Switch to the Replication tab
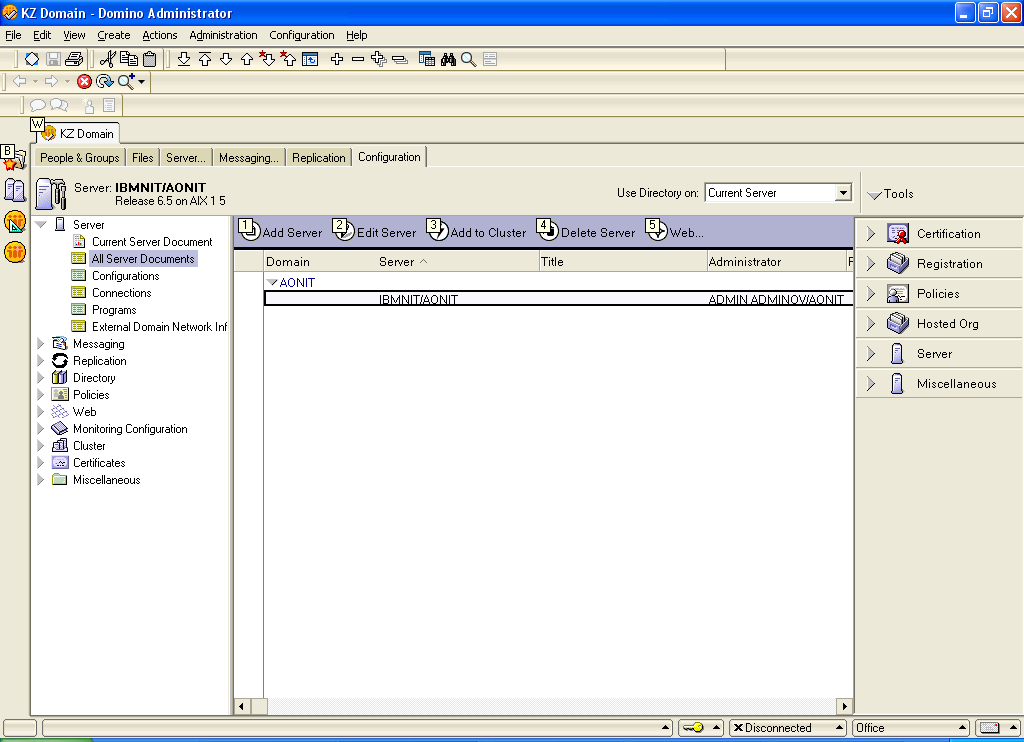The width and height of the screenshot is (1024, 742). tap(319, 157)
